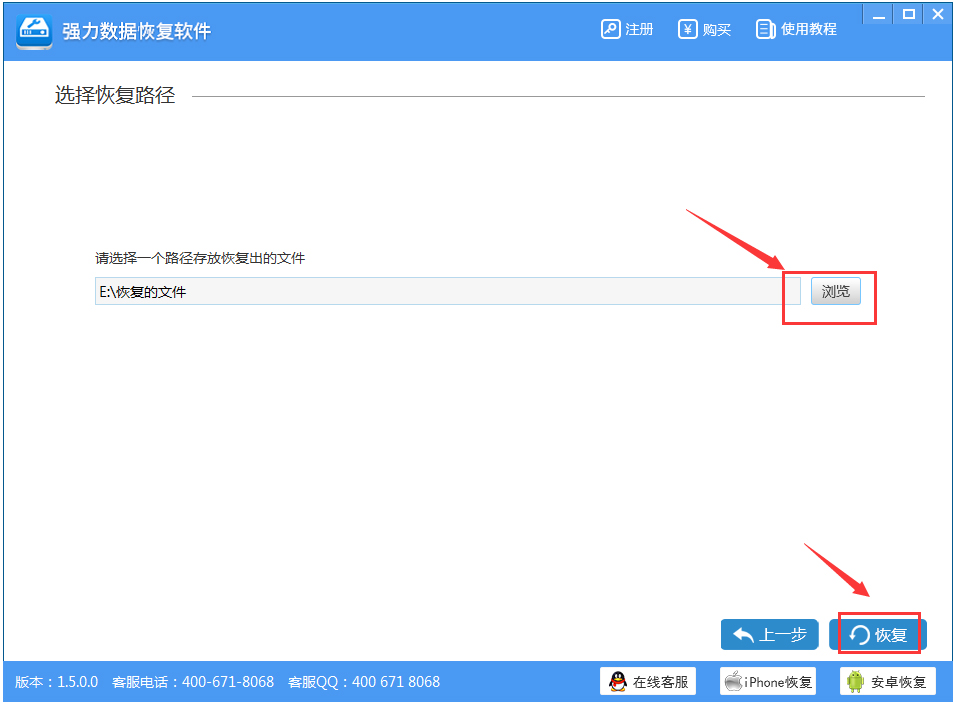This screenshot has width=956, height=706.
Task: Click the QQ penguin icon on 在线客服
Action: click(x=617, y=681)
